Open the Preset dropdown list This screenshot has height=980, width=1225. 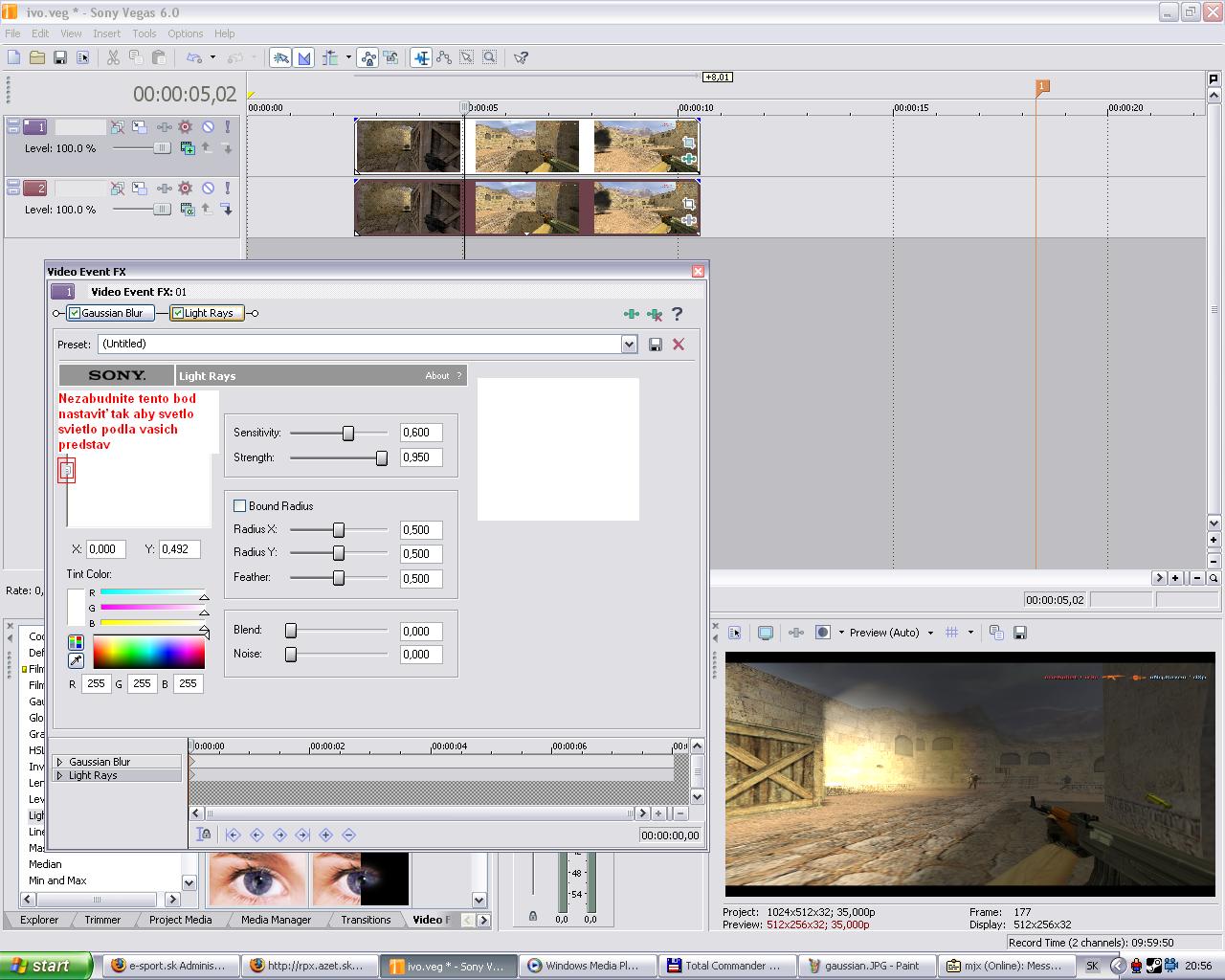tap(629, 345)
